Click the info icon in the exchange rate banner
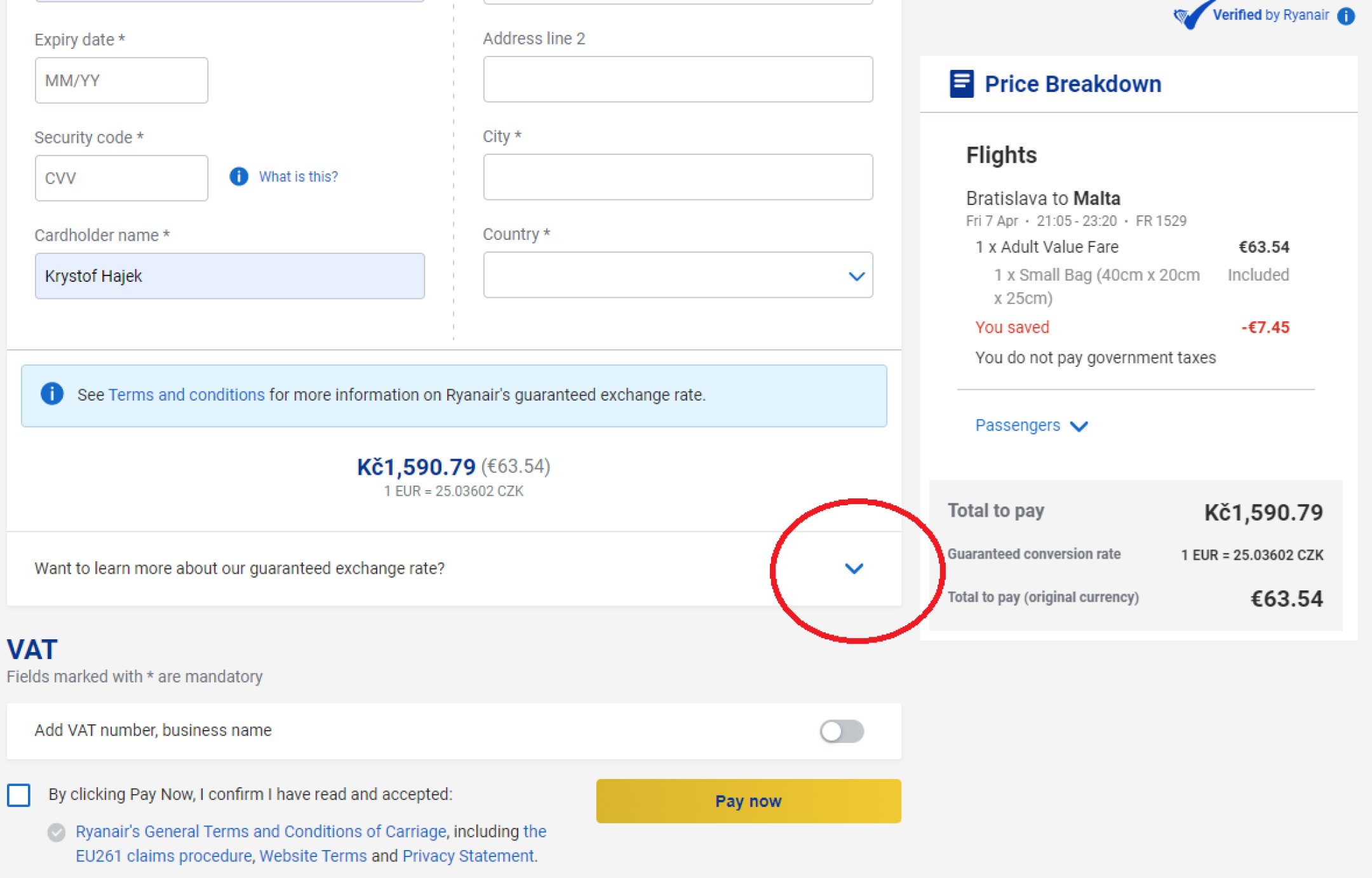This screenshot has width=1372, height=878. tap(53, 394)
